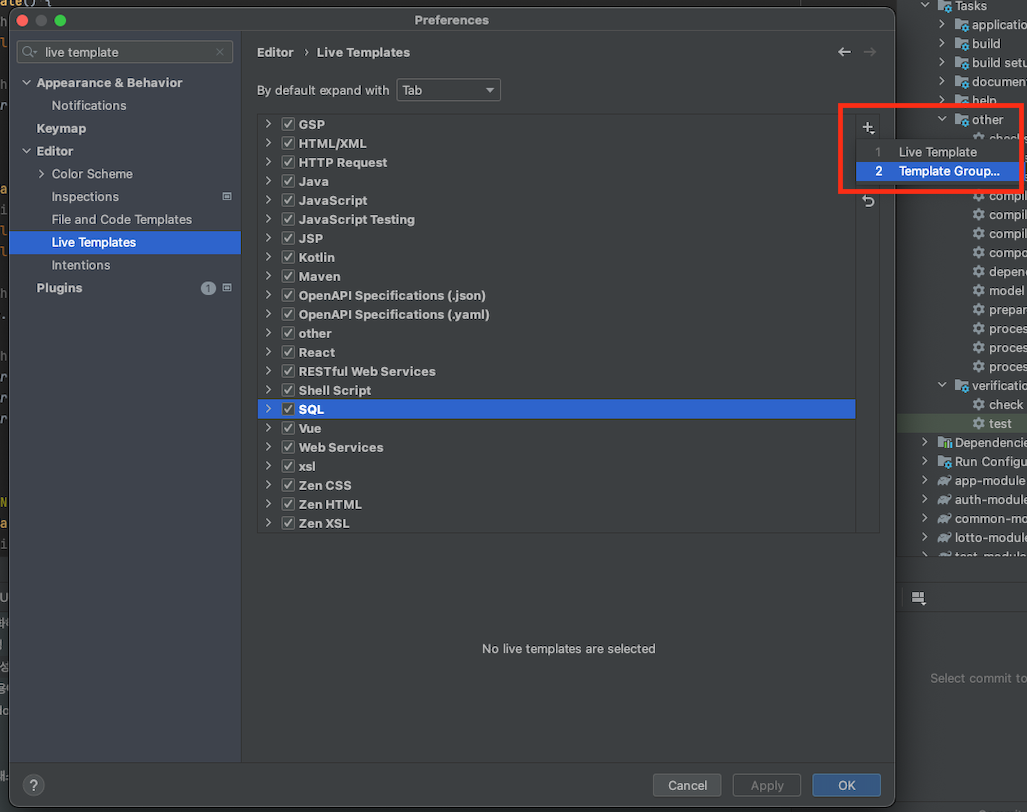Screen dimensions: 1027x812
Task: Toggle the Java template group checkbox
Action: click(288, 181)
